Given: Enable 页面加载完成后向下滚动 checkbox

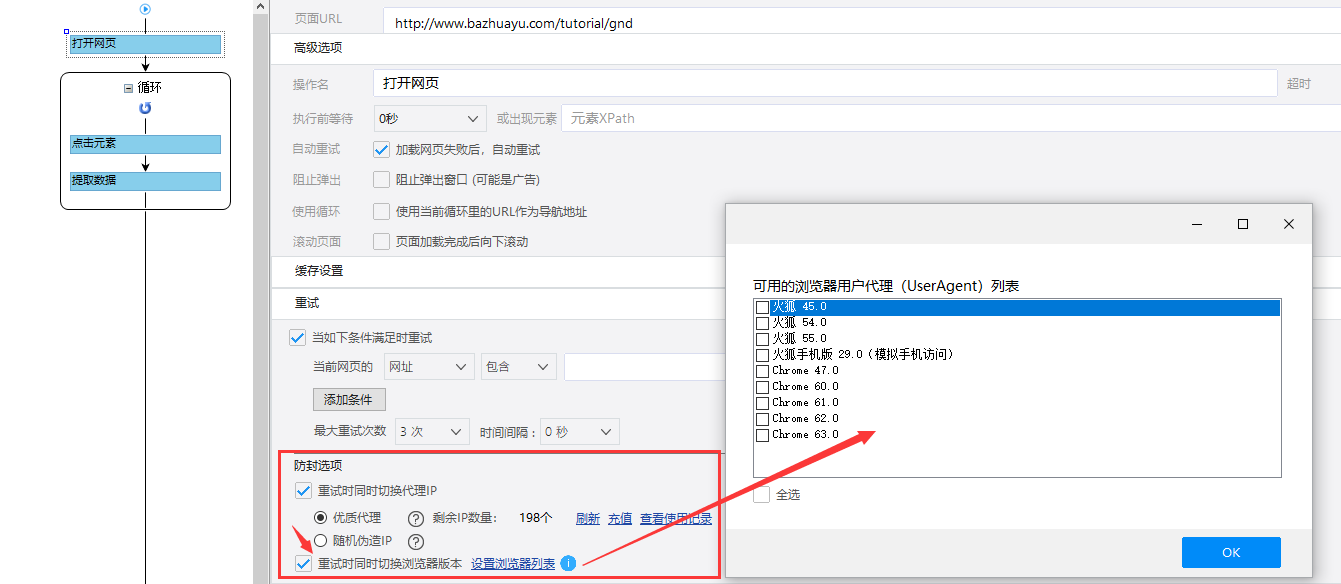Looking at the screenshot, I should 381,241.
